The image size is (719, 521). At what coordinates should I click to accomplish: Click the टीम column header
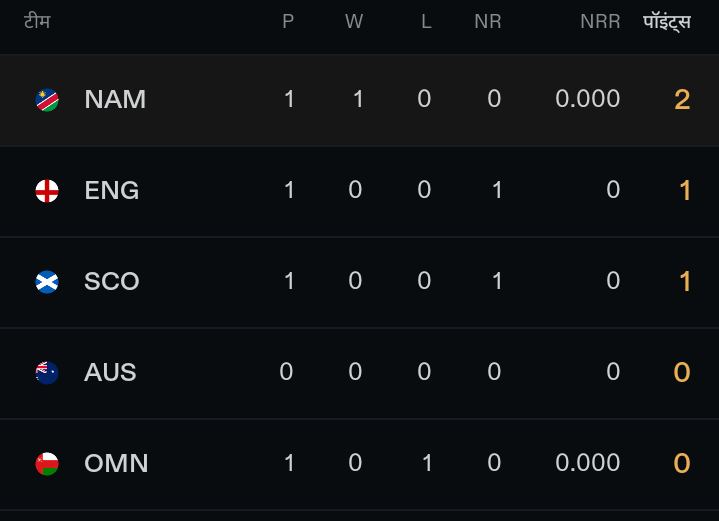37,22
